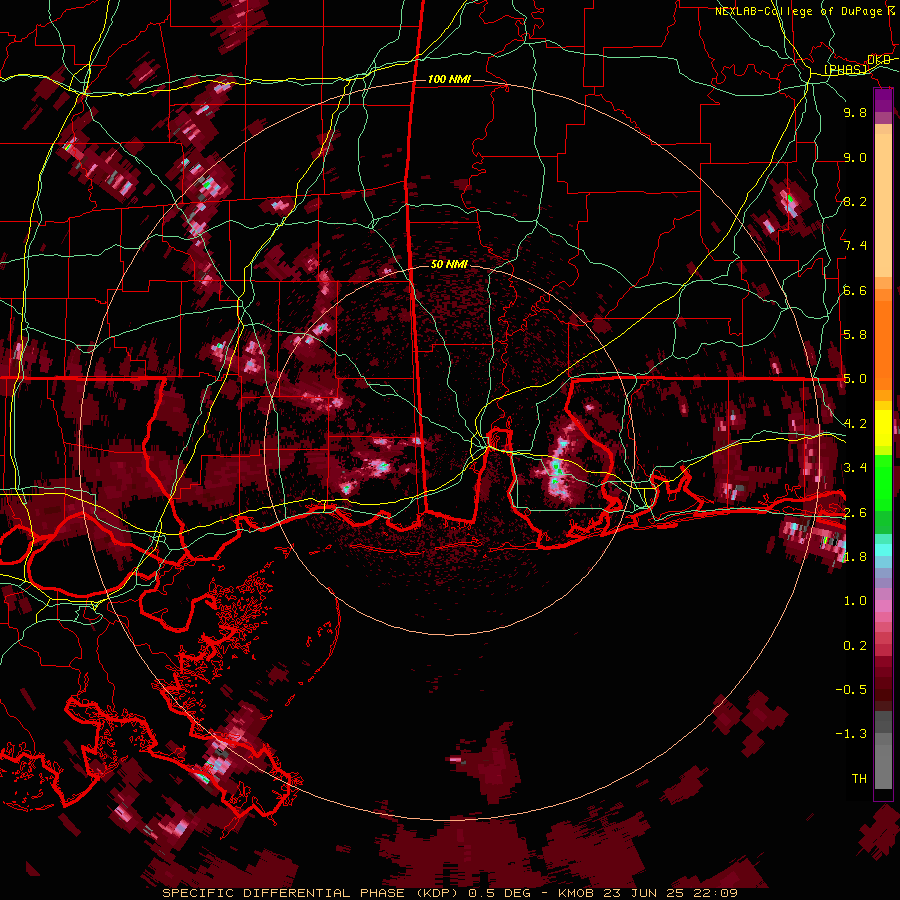Click the 9.0 scale value
This screenshot has height=900, width=900.
click(855, 158)
